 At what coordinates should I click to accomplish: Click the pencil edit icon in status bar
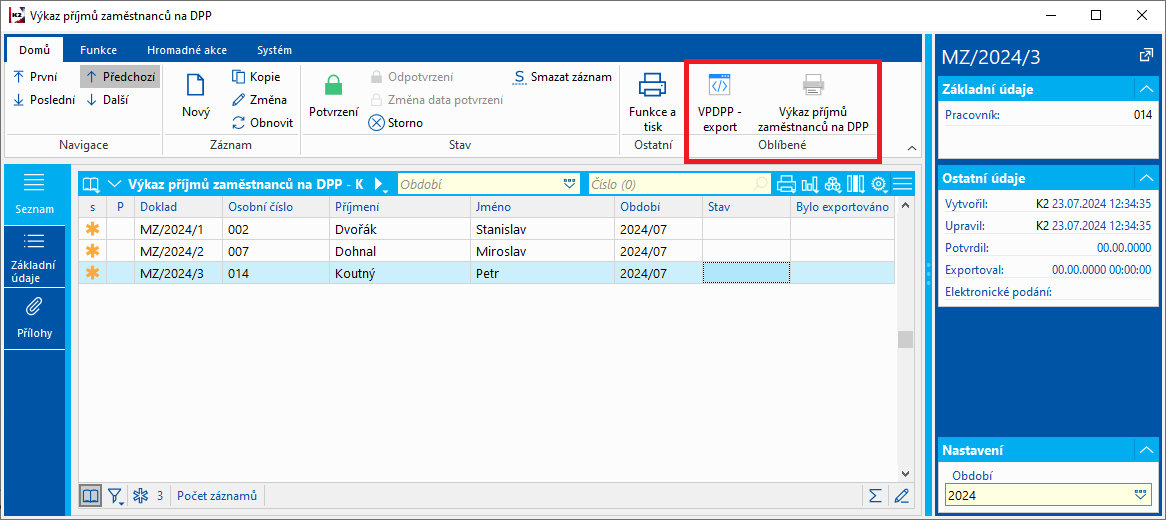(902, 495)
